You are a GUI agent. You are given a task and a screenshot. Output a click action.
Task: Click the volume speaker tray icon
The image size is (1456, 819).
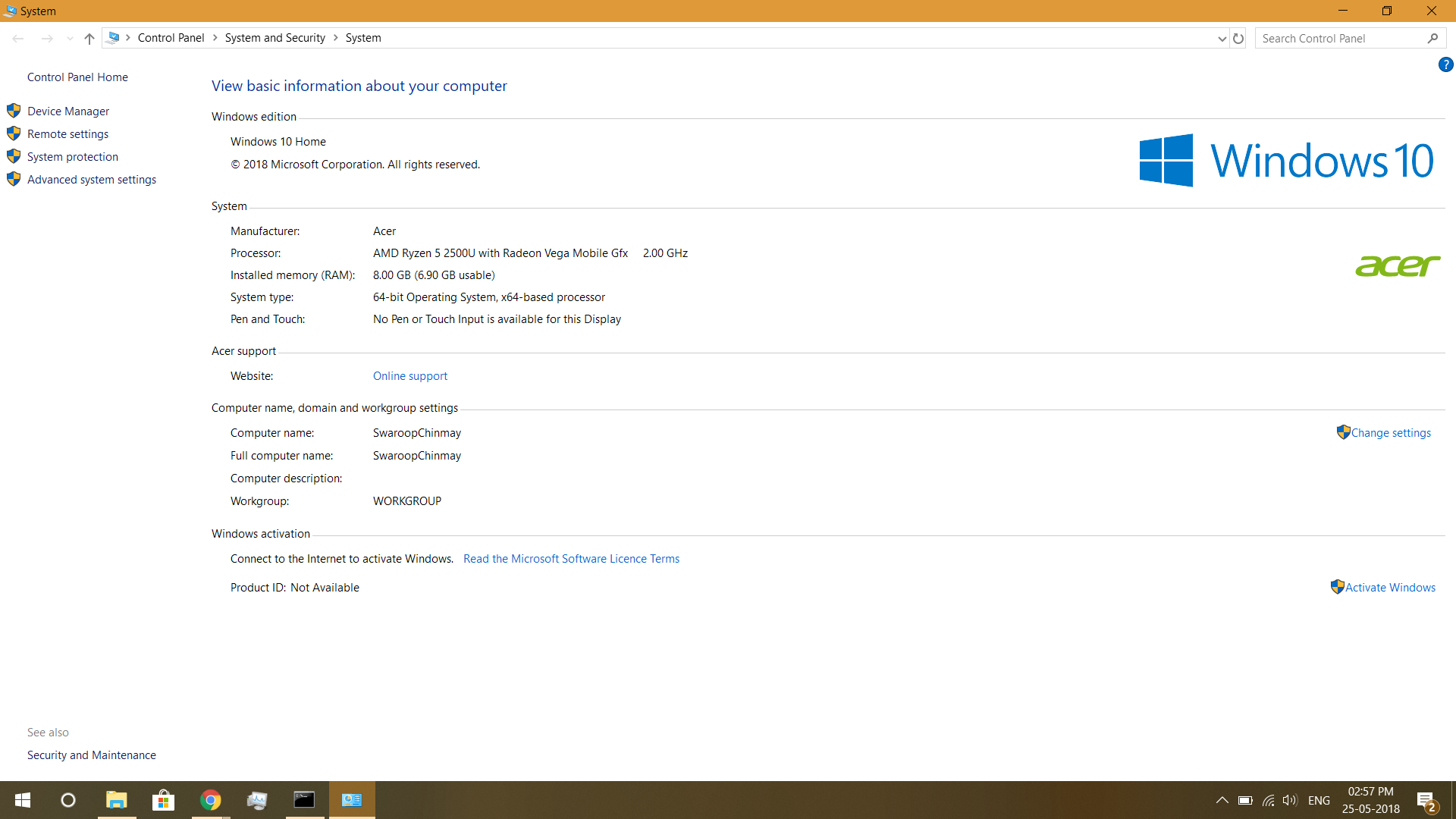(x=1290, y=800)
